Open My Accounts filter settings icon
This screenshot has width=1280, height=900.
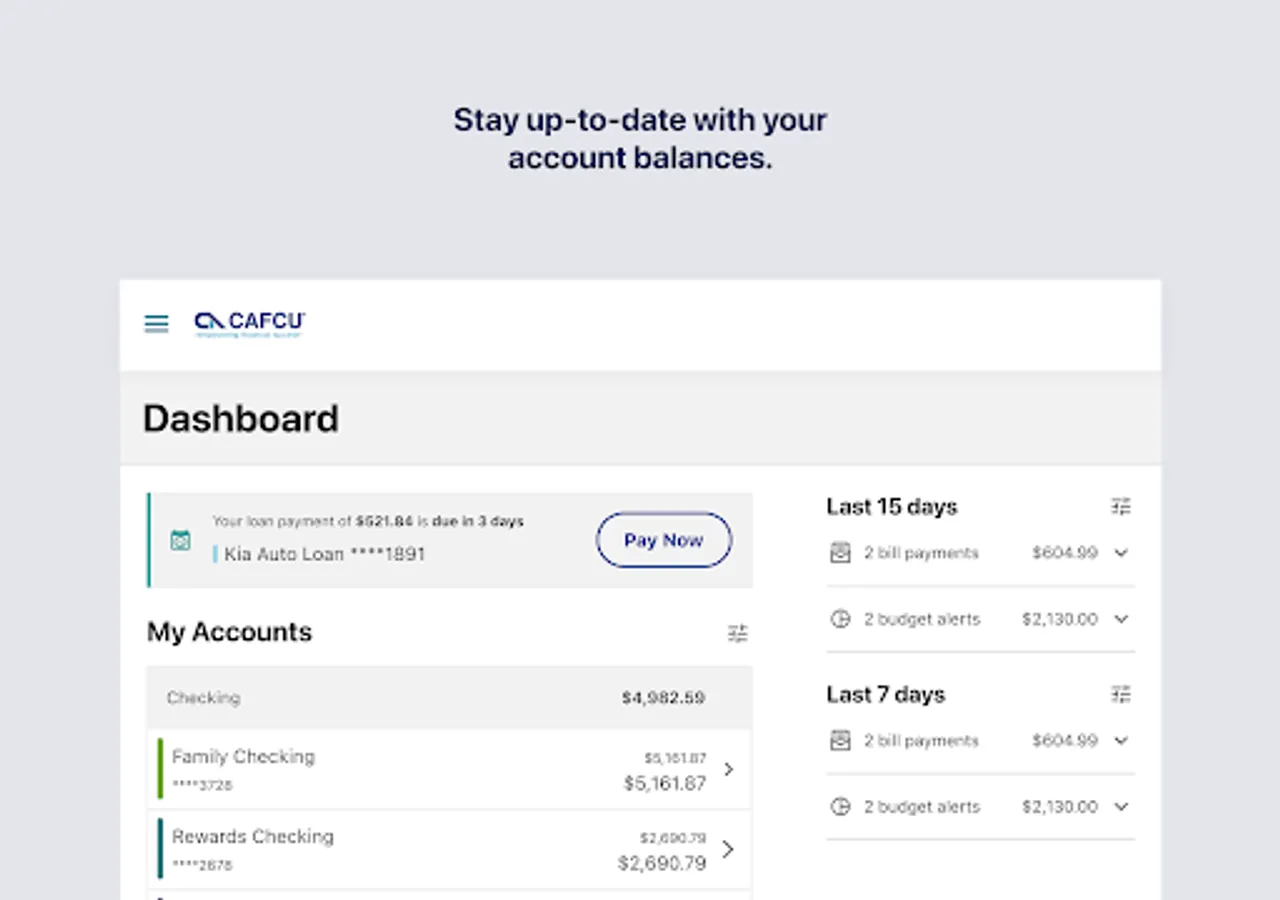coord(738,633)
